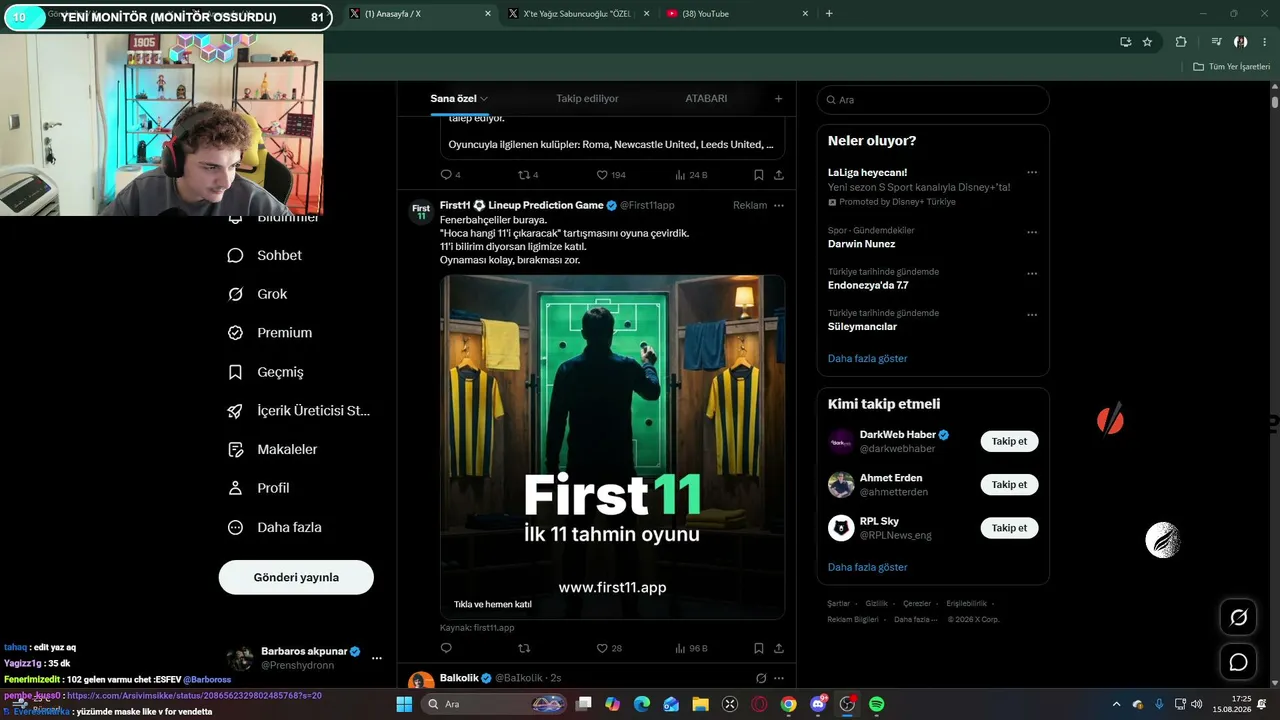1280x720 pixels.
Task: Follow Ahmet Erden
Action: pyautogui.click(x=1009, y=485)
